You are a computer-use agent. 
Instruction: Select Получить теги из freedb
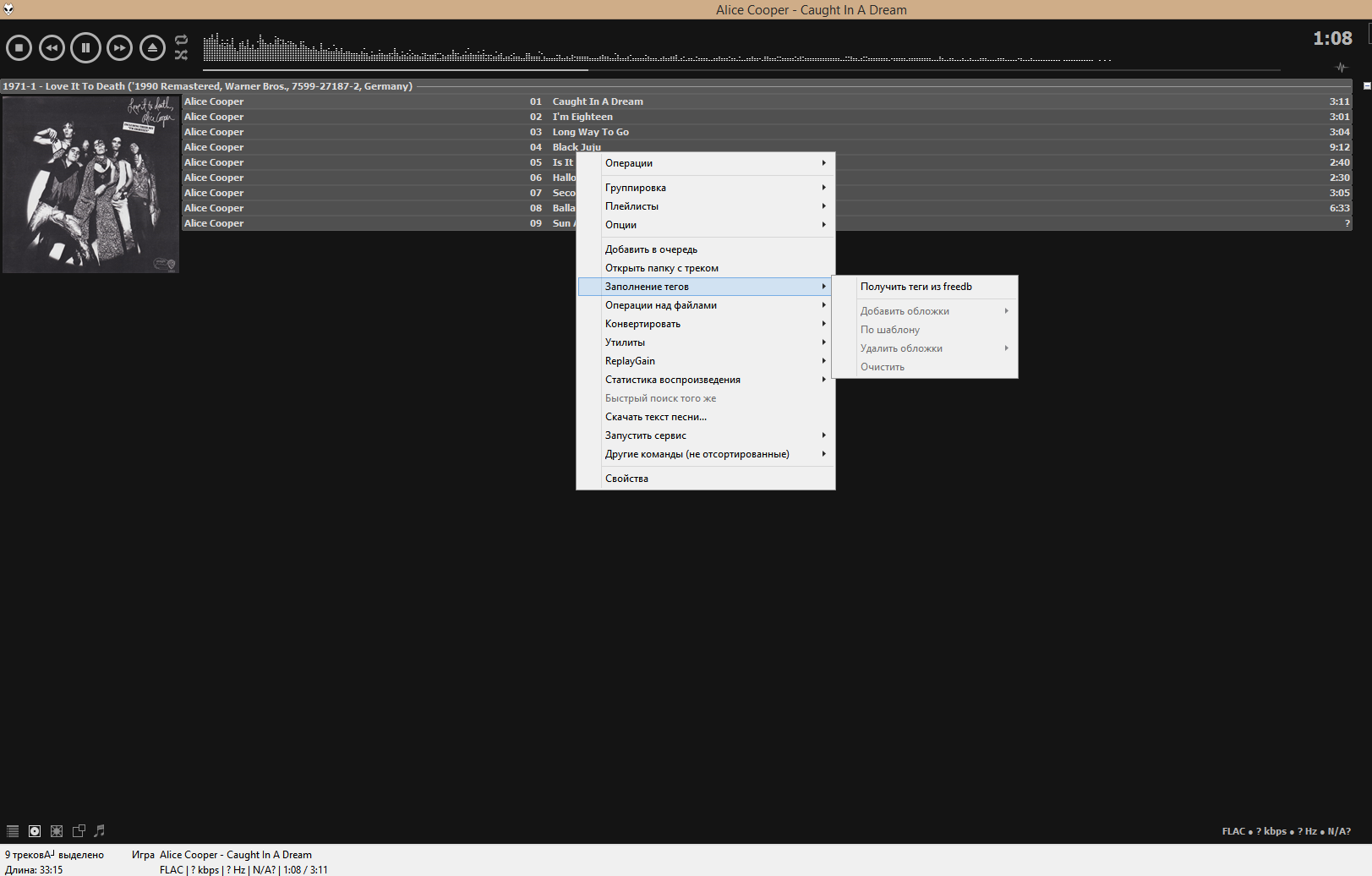(916, 287)
